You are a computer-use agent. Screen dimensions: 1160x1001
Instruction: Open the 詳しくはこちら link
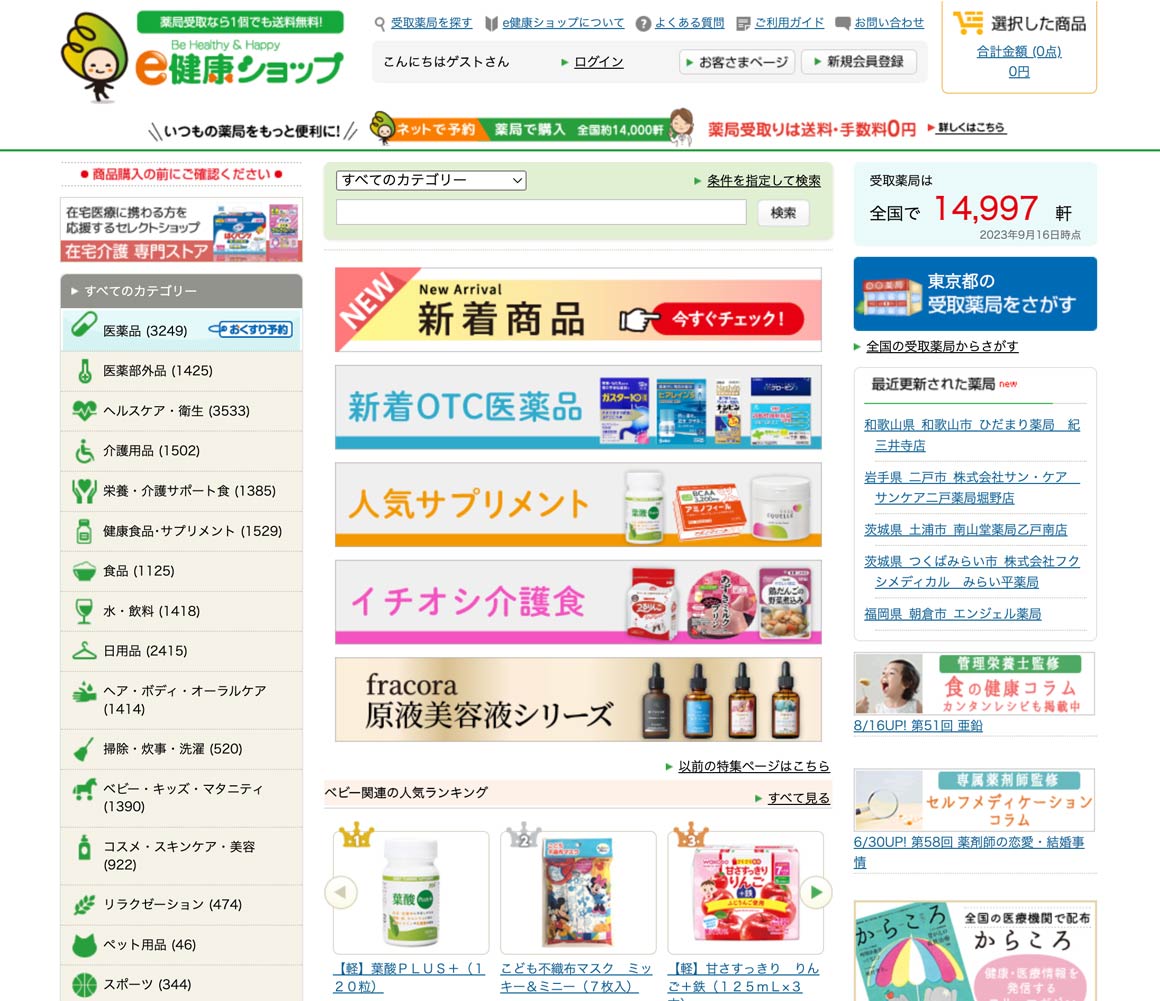pyautogui.click(x=971, y=127)
